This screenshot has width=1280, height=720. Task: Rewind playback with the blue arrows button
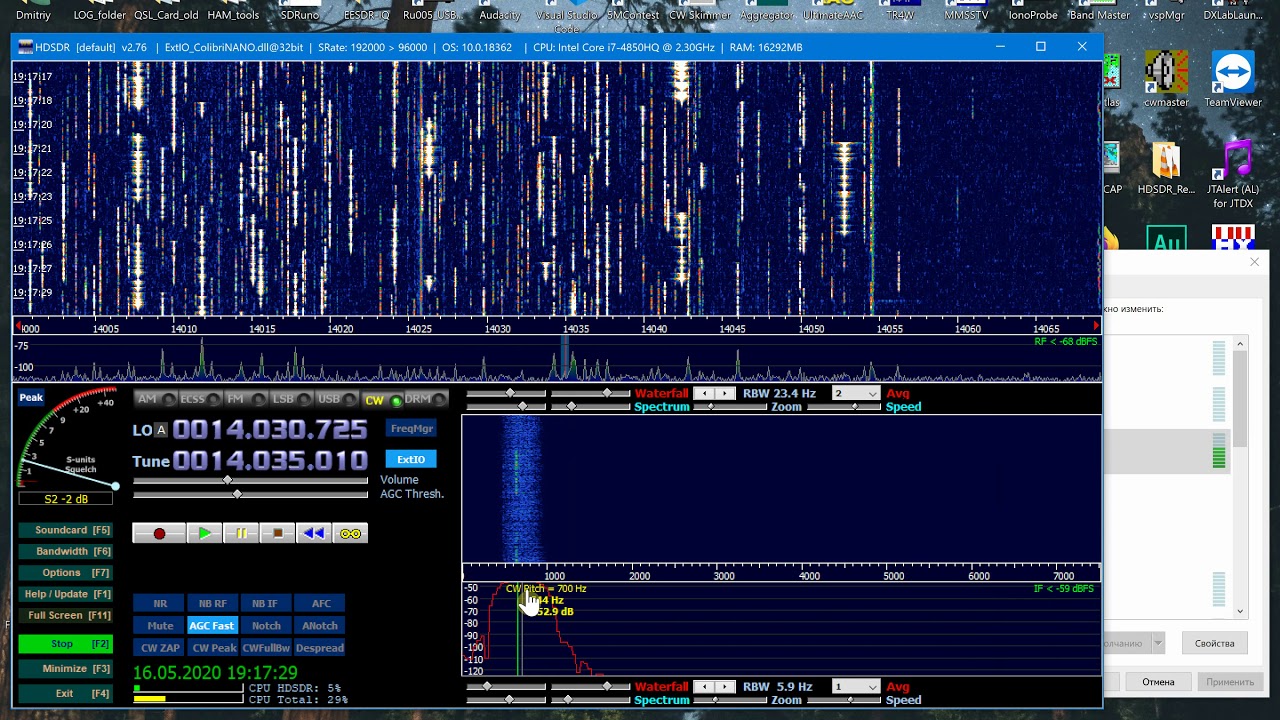click(314, 534)
